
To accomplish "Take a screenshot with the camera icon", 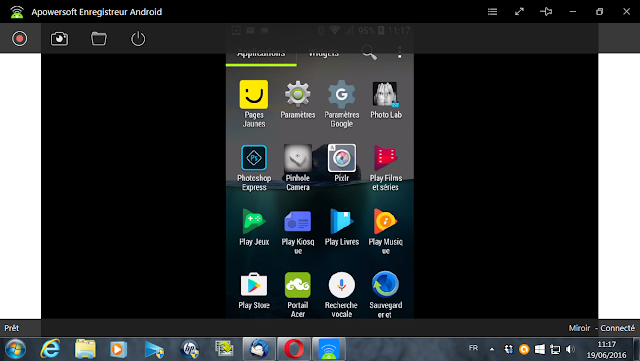I will click(59, 39).
